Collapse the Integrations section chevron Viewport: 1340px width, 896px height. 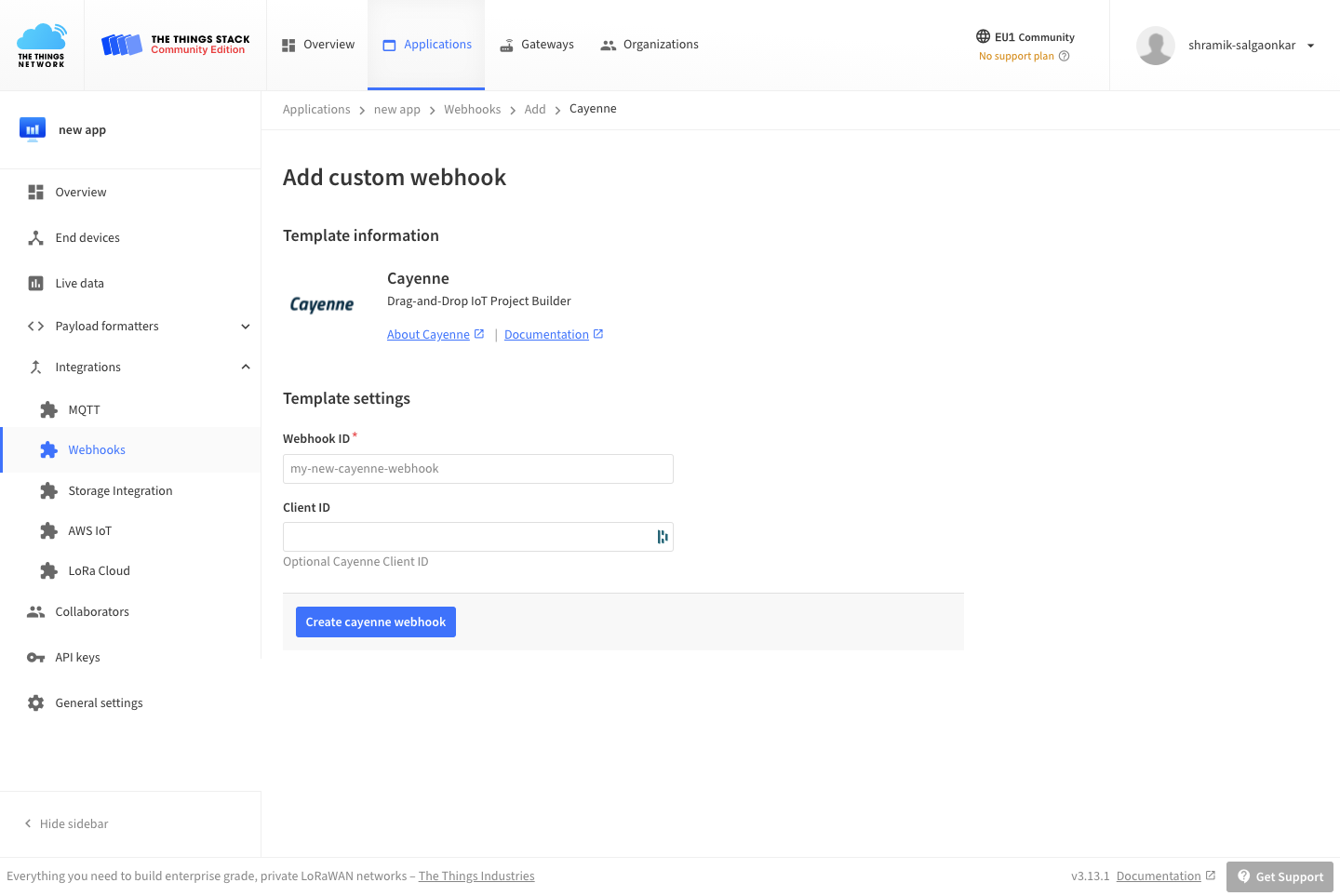pyautogui.click(x=246, y=367)
